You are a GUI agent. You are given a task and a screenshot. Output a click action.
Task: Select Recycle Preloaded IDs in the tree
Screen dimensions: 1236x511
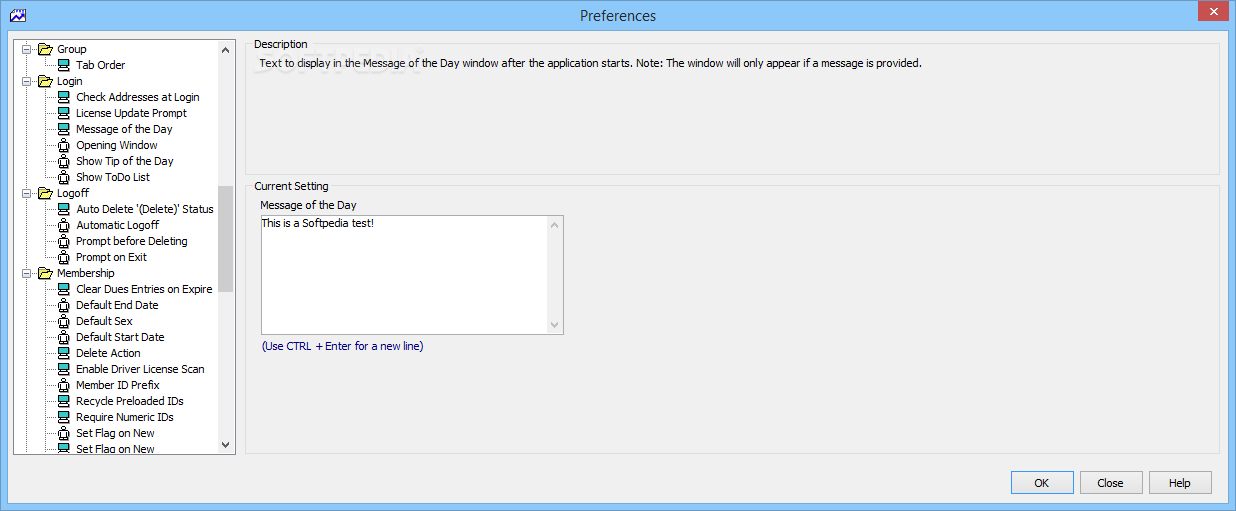tap(130, 401)
